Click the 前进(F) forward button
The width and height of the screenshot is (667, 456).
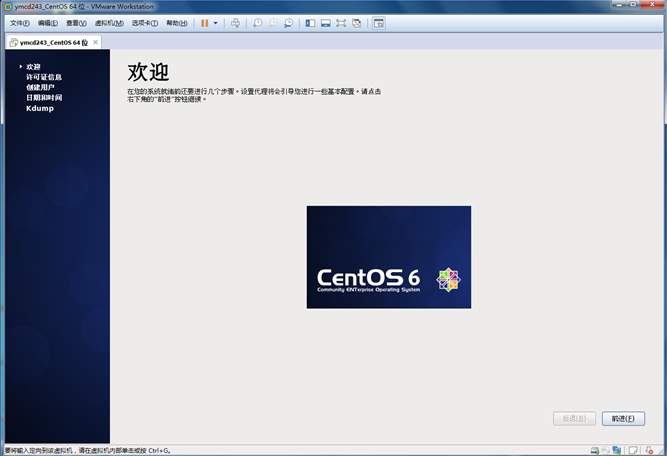tap(623, 419)
